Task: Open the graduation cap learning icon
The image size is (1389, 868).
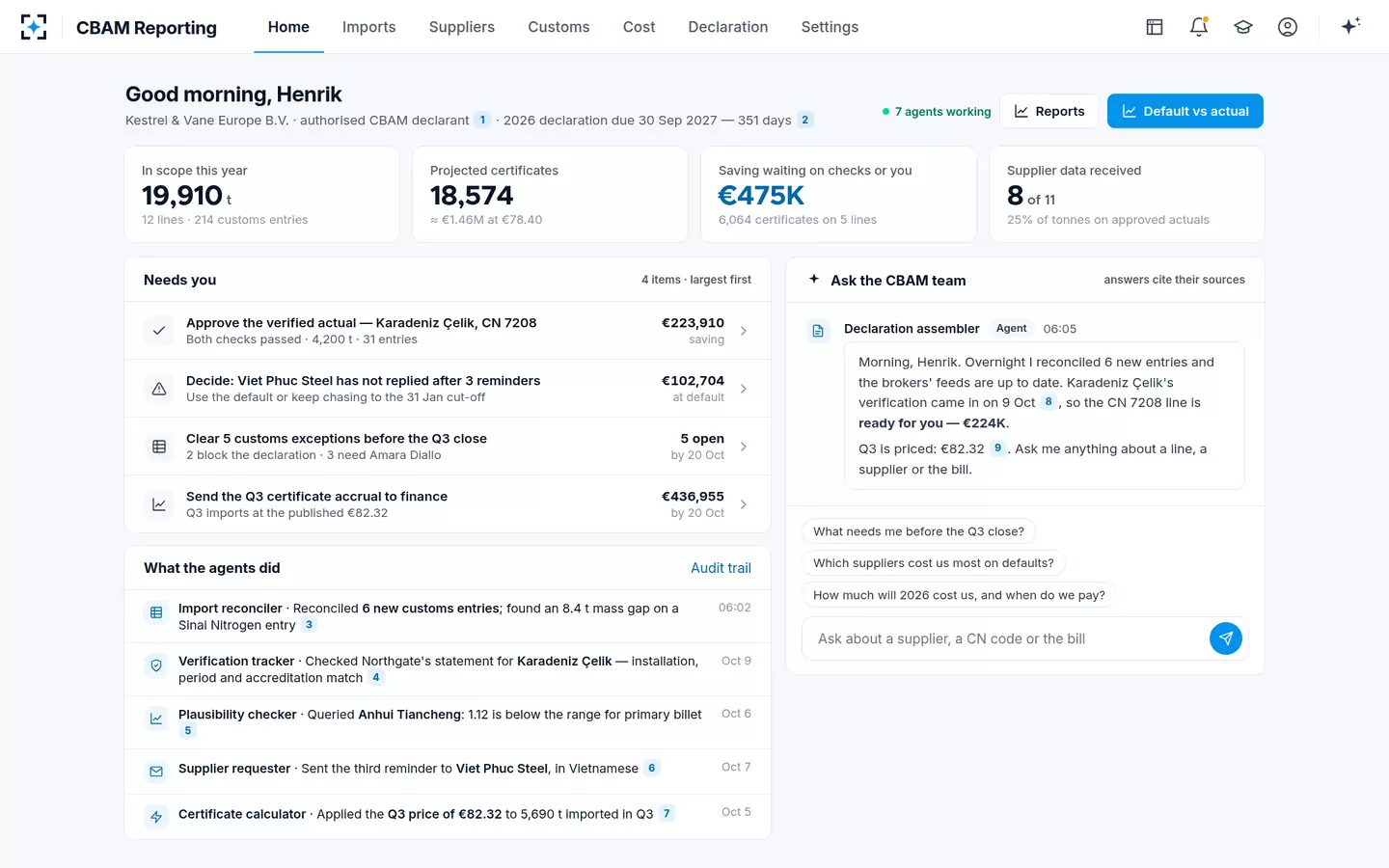Action: [1243, 27]
